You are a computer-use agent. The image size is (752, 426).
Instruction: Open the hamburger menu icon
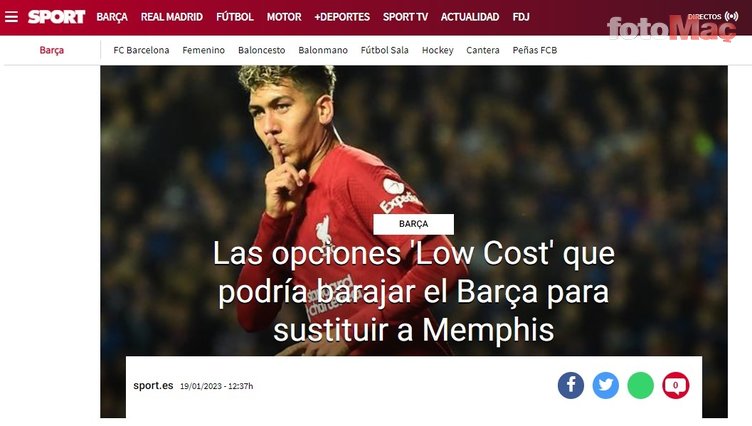point(11,17)
